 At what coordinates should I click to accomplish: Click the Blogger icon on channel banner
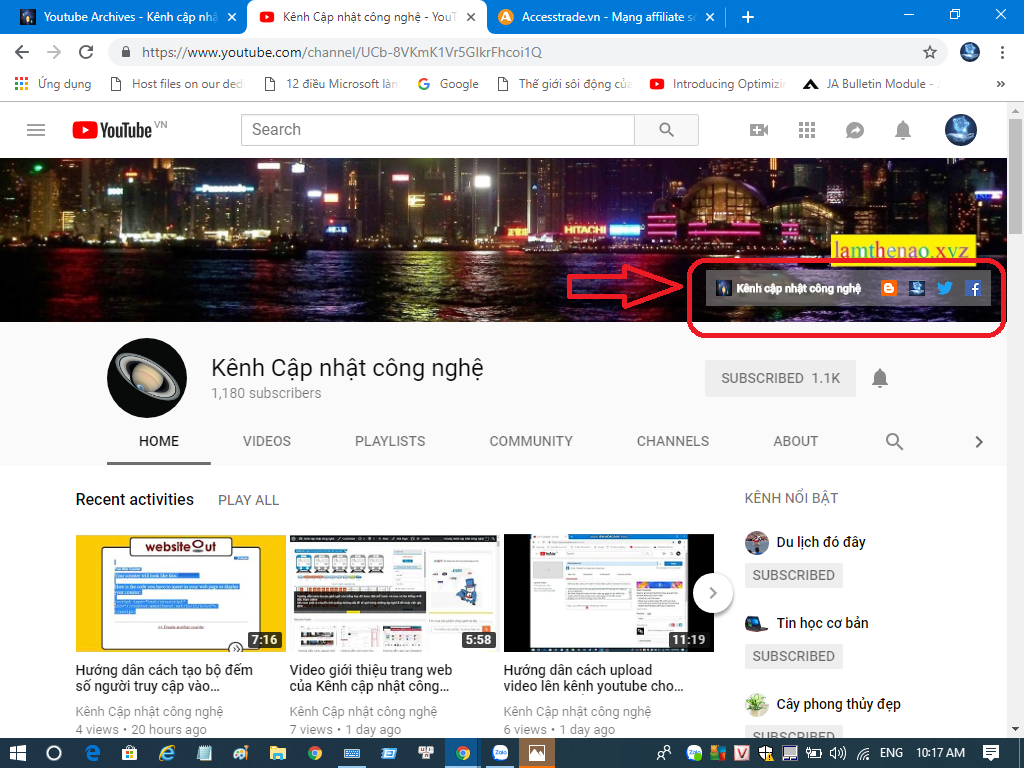(889, 288)
